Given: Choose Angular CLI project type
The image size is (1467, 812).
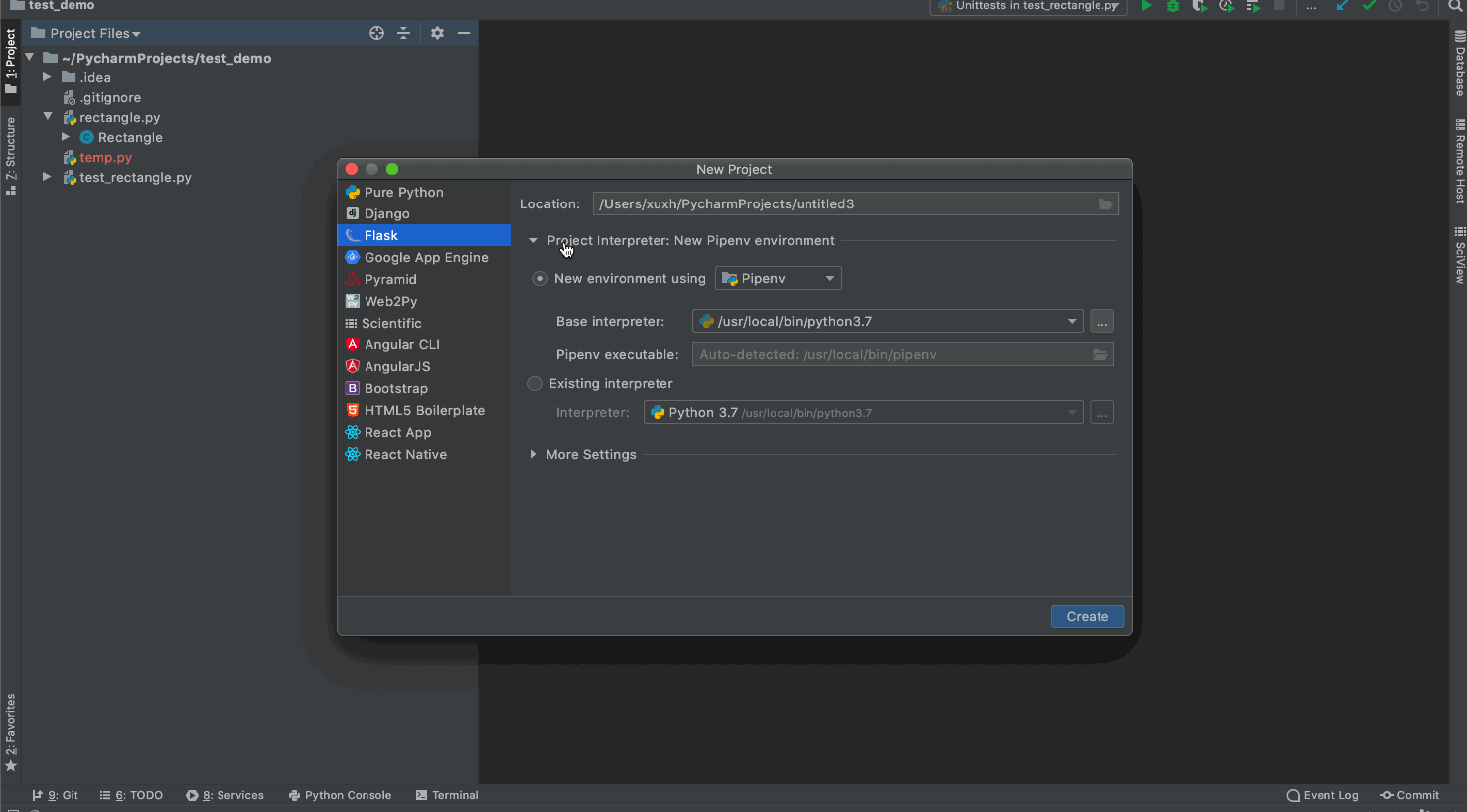Looking at the screenshot, I should tap(424, 344).
